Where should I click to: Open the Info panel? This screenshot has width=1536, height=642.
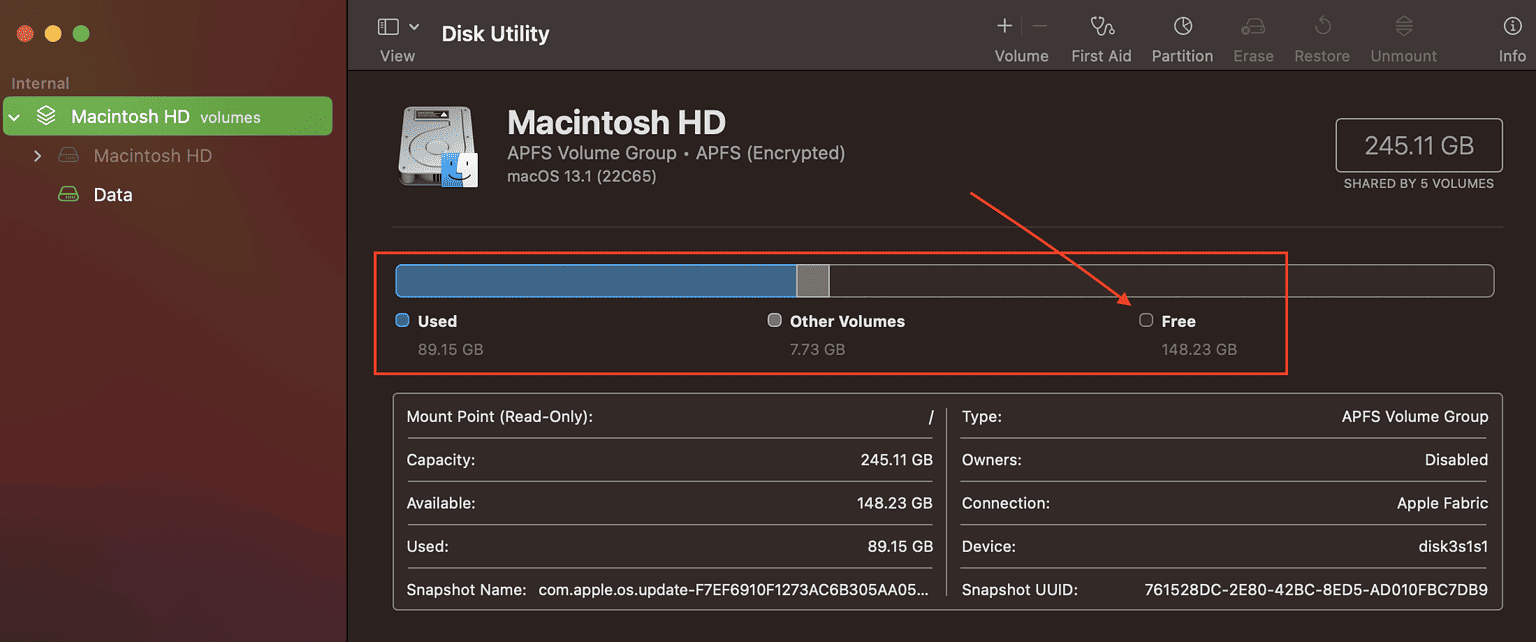coord(1512,35)
